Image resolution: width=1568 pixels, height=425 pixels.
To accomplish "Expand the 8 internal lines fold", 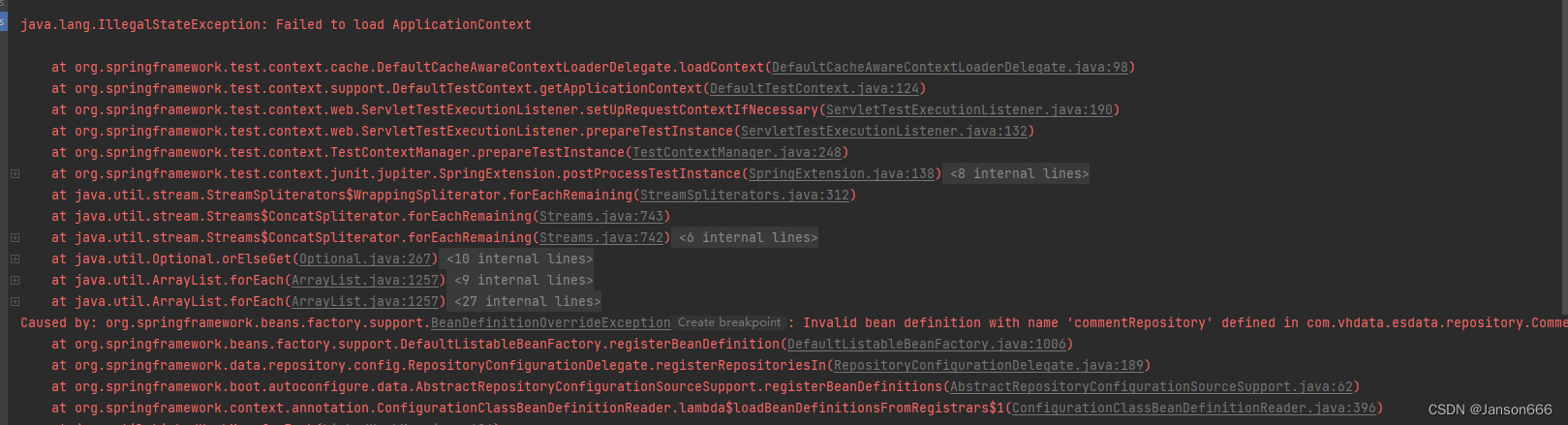I will coord(1019,174).
